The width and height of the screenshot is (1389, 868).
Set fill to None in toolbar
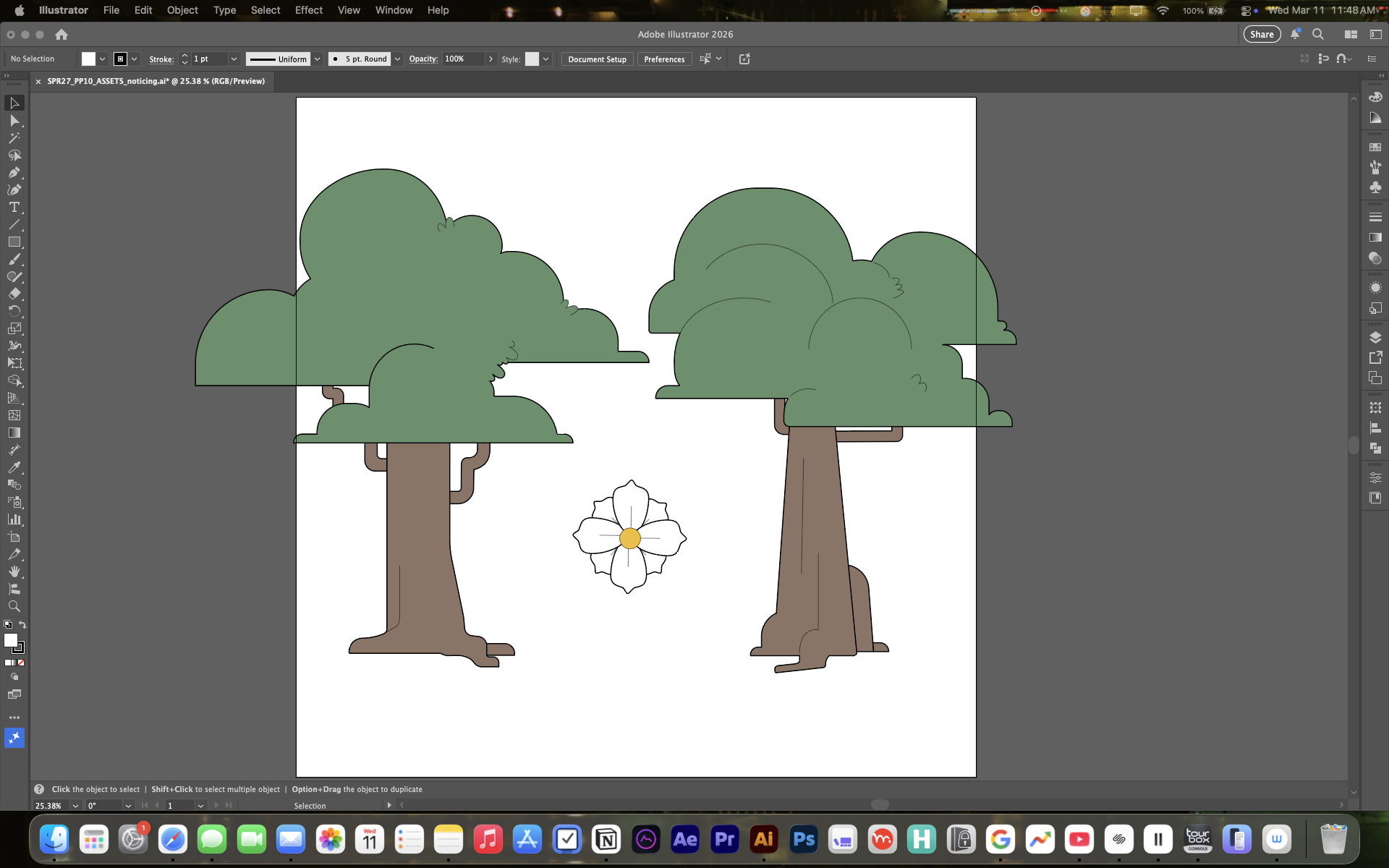pyautogui.click(x=21, y=663)
